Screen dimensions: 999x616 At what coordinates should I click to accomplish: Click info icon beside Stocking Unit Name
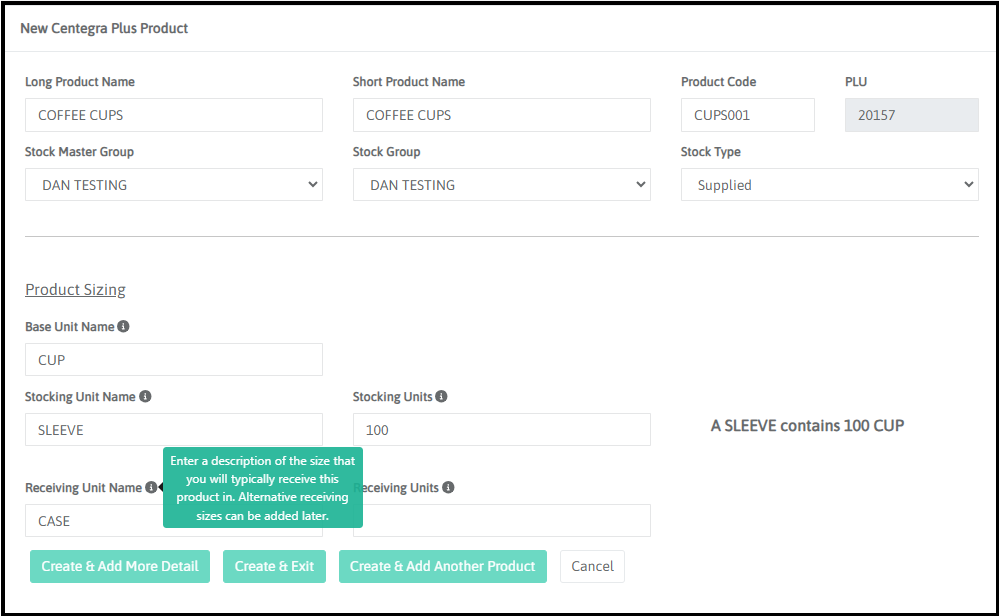pyautogui.click(x=144, y=397)
